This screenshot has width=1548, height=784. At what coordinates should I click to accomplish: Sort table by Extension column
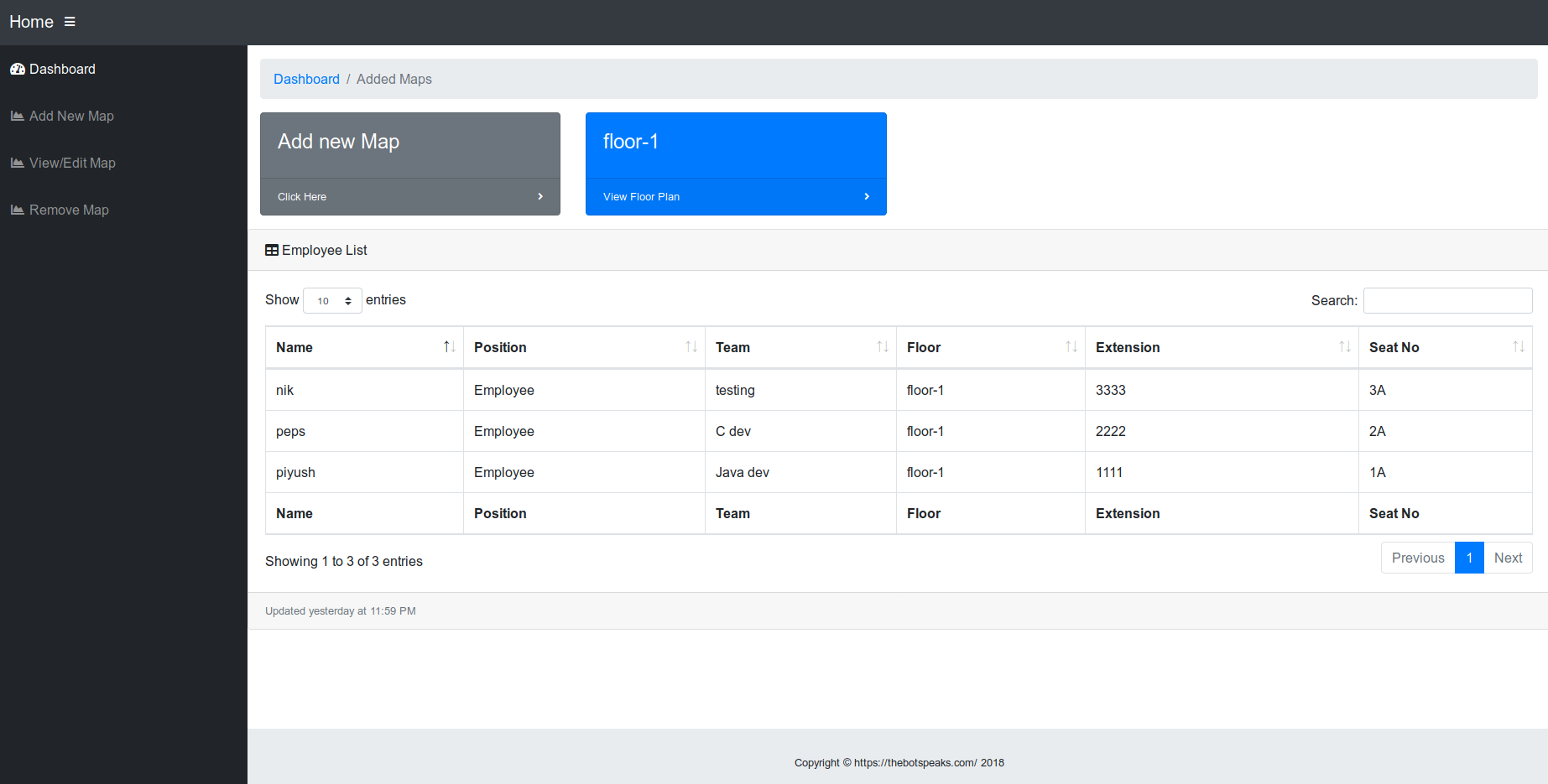click(1222, 347)
